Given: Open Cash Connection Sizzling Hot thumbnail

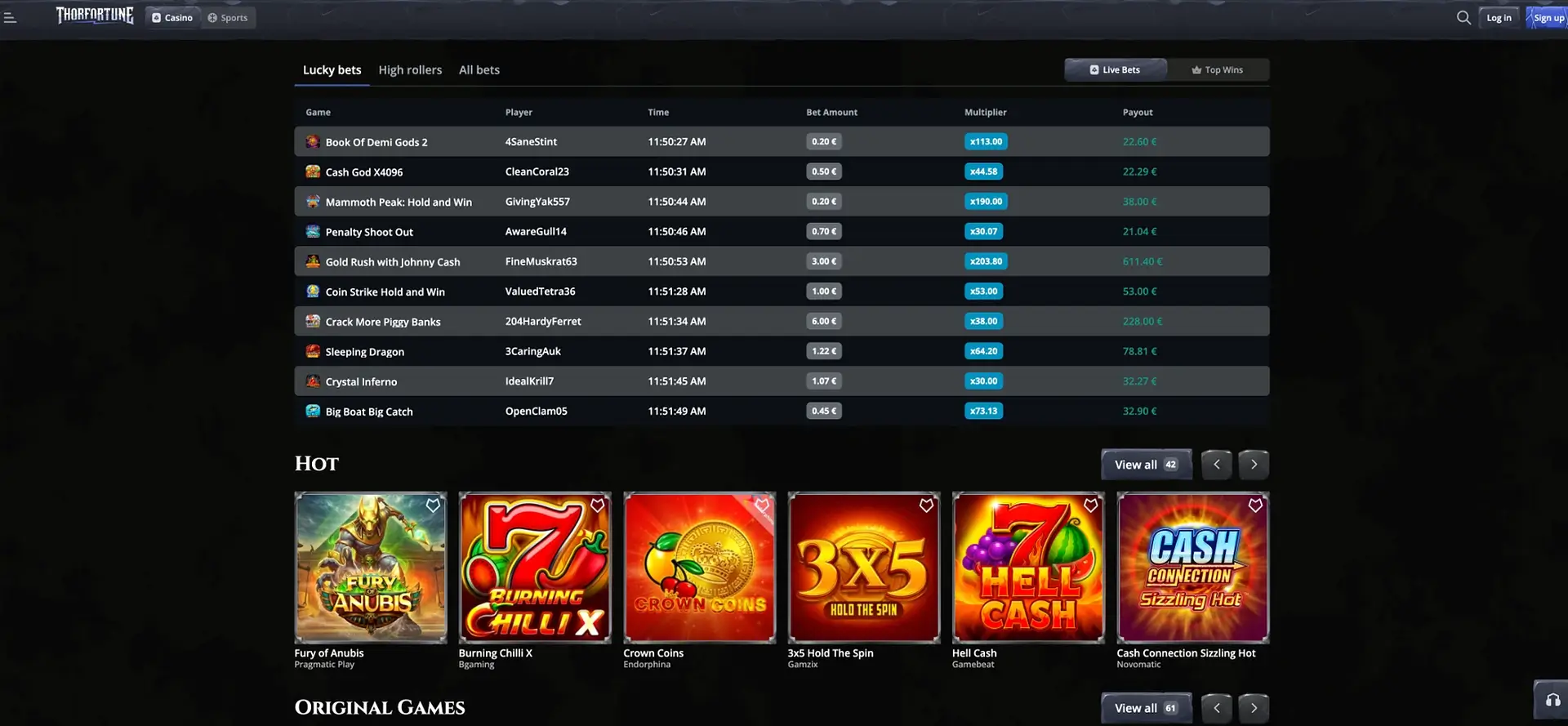Looking at the screenshot, I should 1193,568.
